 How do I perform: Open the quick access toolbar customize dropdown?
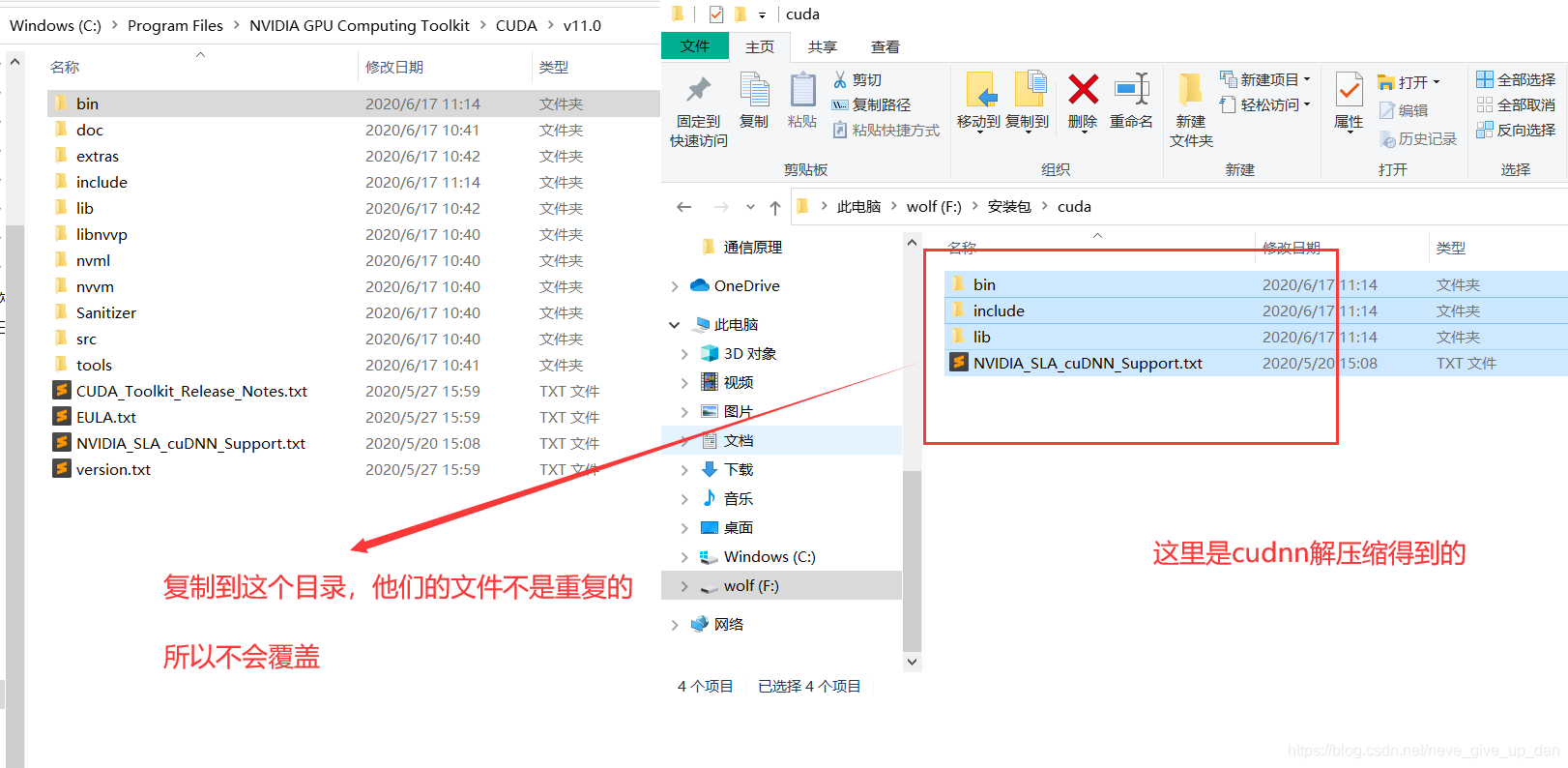pos(762,15)
